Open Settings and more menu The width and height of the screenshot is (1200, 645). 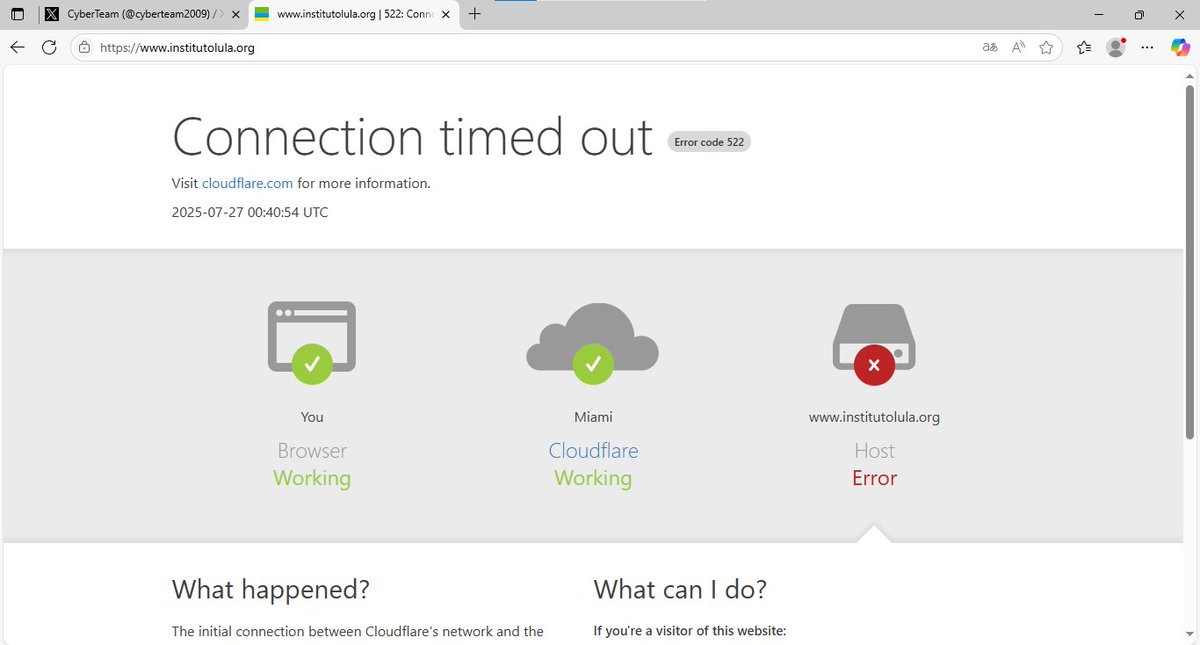point(1148,47)
